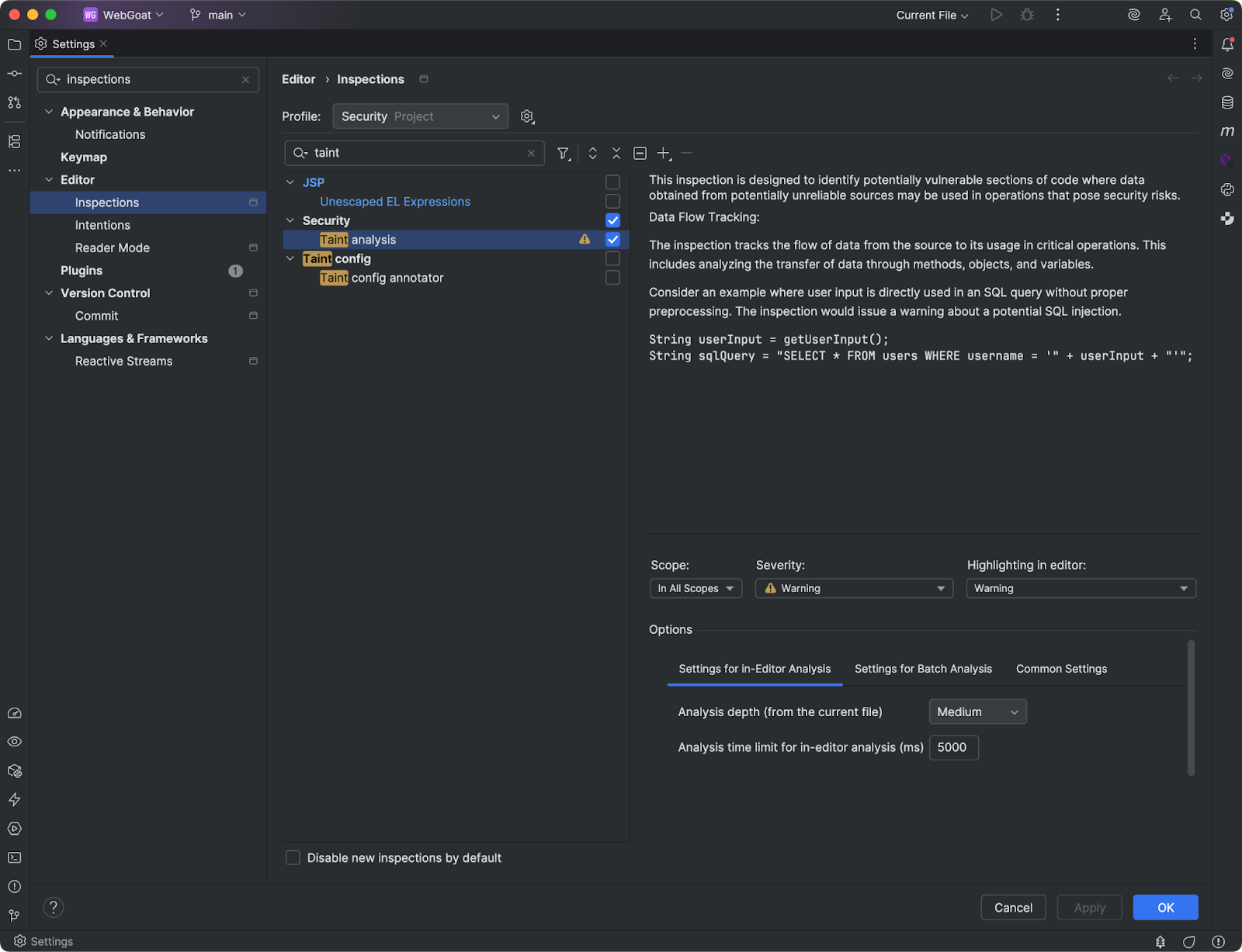The height and width of the screenshot is (952, 1242).
Task: Uncheck the Taint analysis inspection
Action: click(612, 240)
